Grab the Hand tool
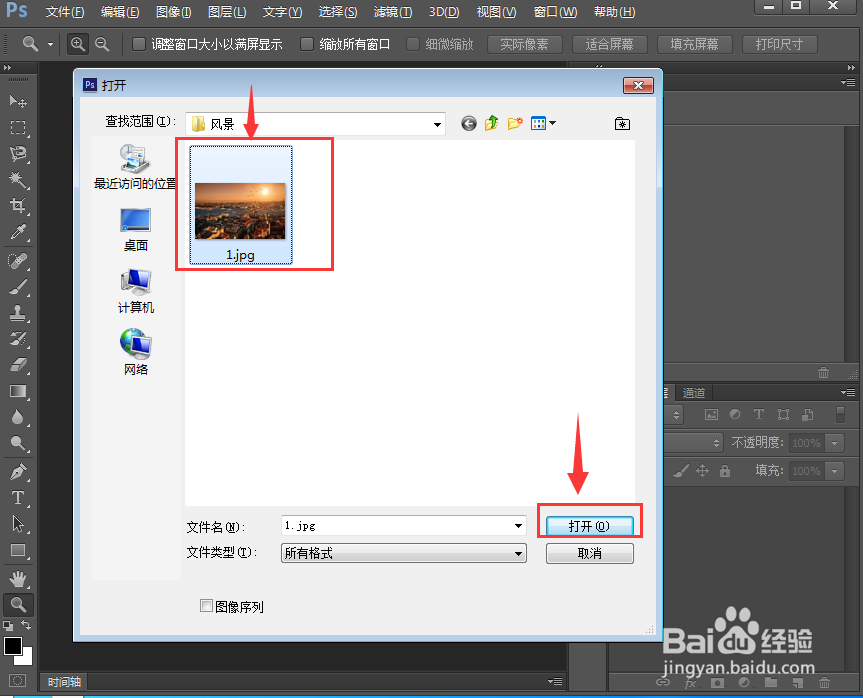 pos(18,578)
